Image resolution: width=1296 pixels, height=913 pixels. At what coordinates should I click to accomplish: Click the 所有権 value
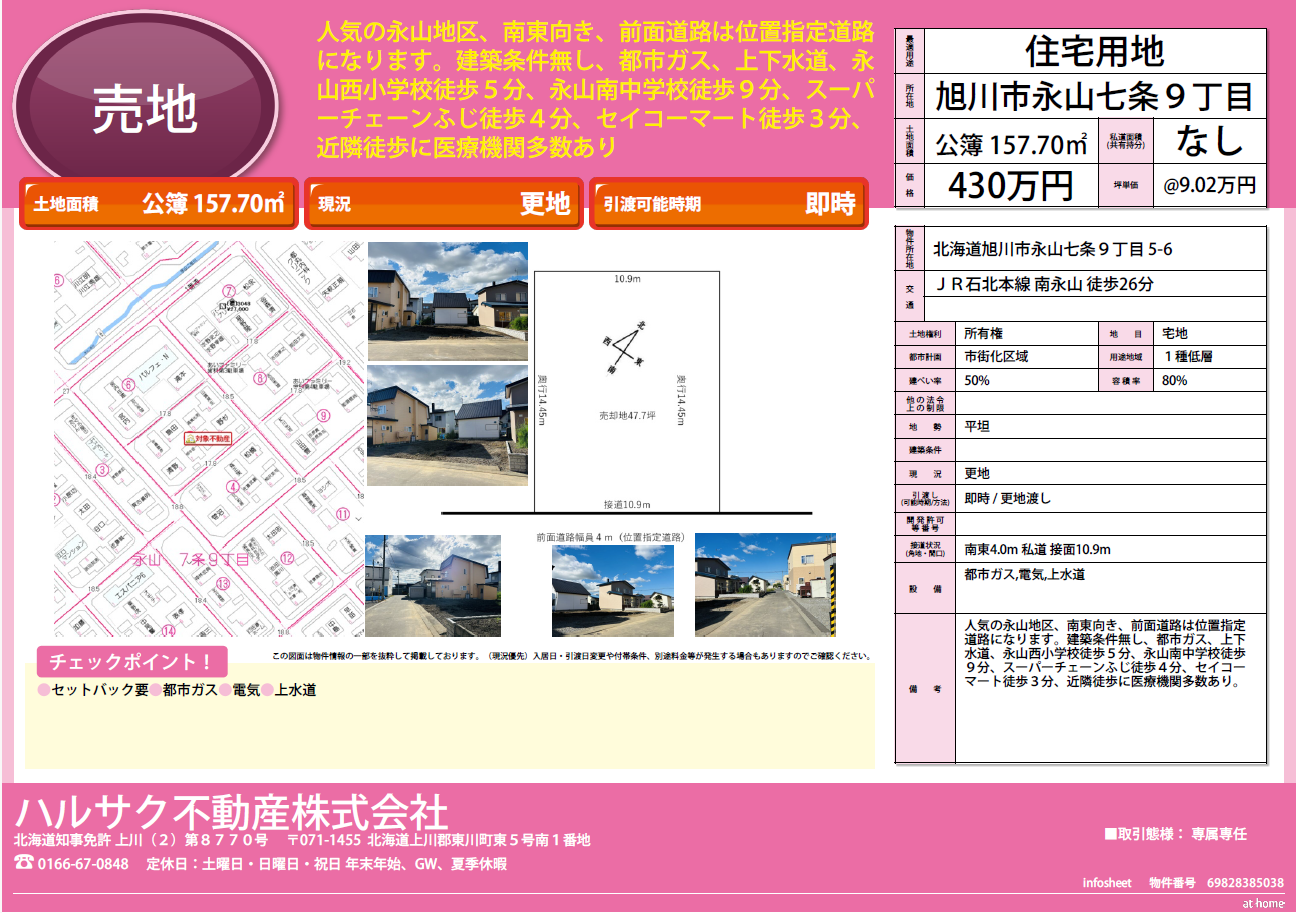tap(985, 333)
